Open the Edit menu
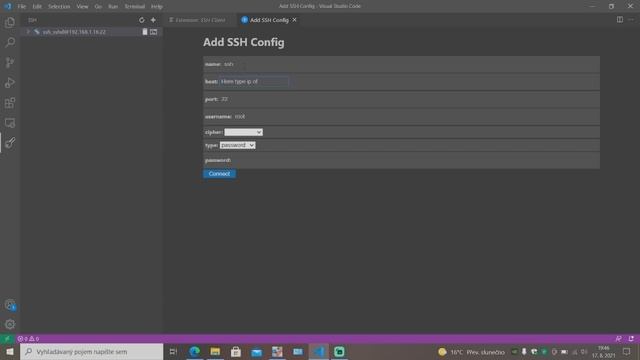 (x=37, y=7)
